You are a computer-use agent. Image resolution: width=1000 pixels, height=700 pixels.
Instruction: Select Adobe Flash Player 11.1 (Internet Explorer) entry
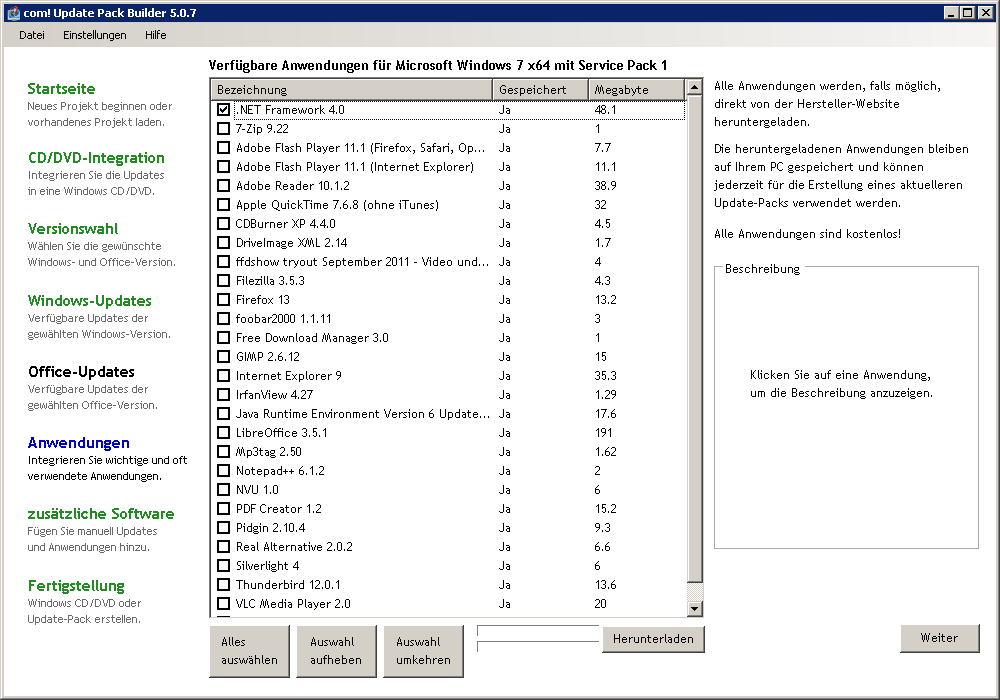(355, 167)
